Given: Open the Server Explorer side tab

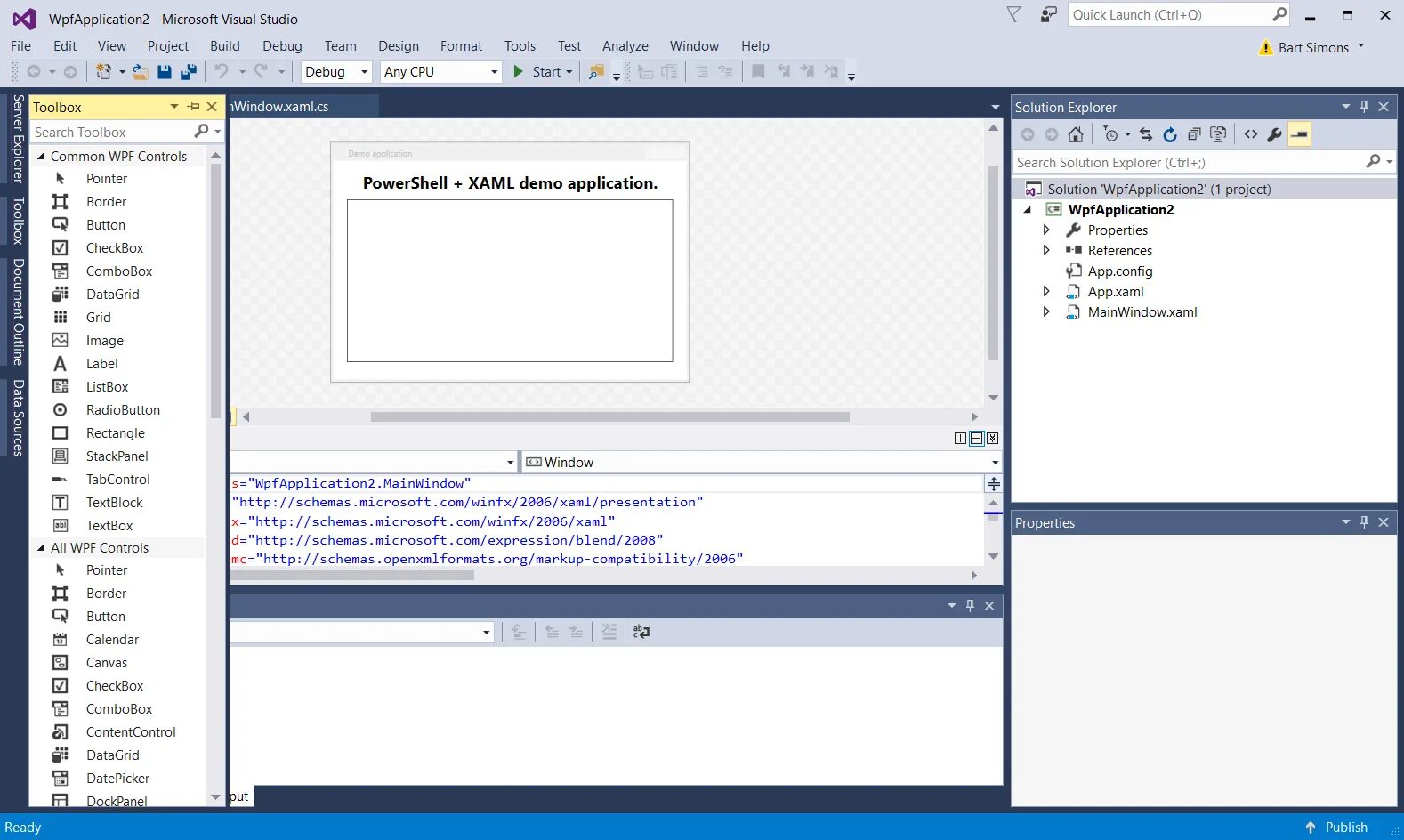Looking at the screenshot, I should [x=18, y=138].
